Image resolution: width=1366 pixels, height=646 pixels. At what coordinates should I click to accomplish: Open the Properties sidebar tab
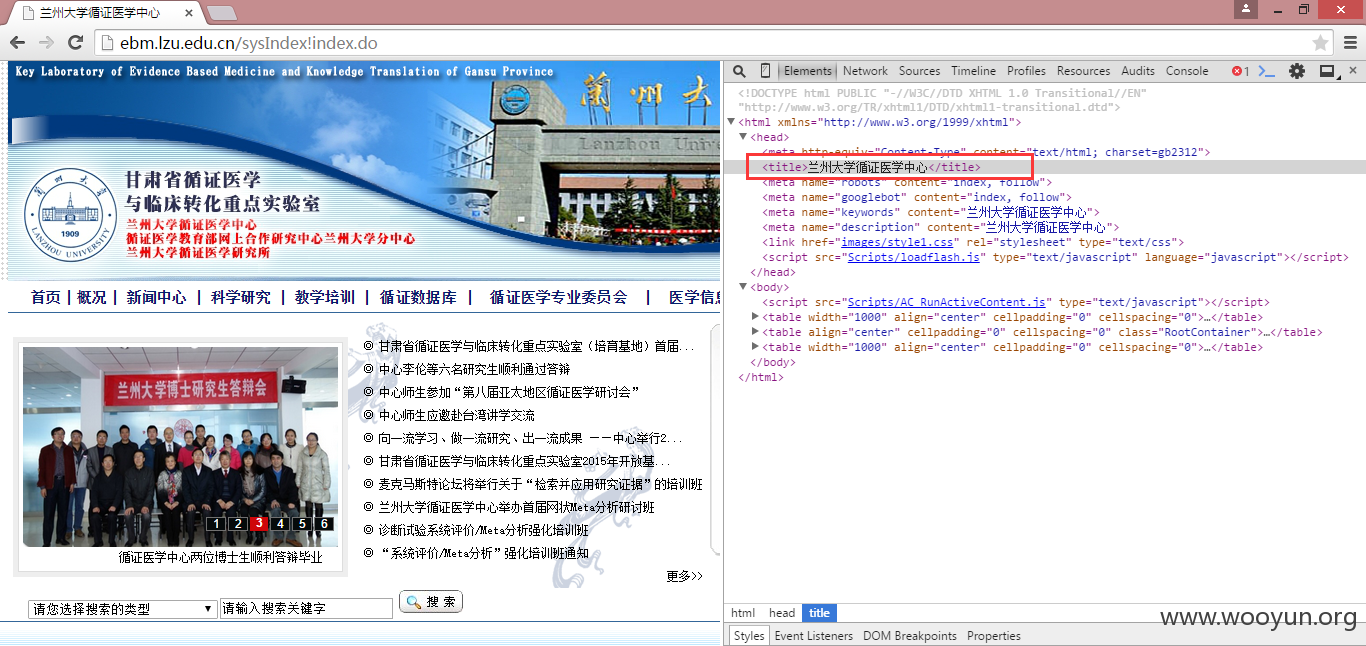[994, 636]
